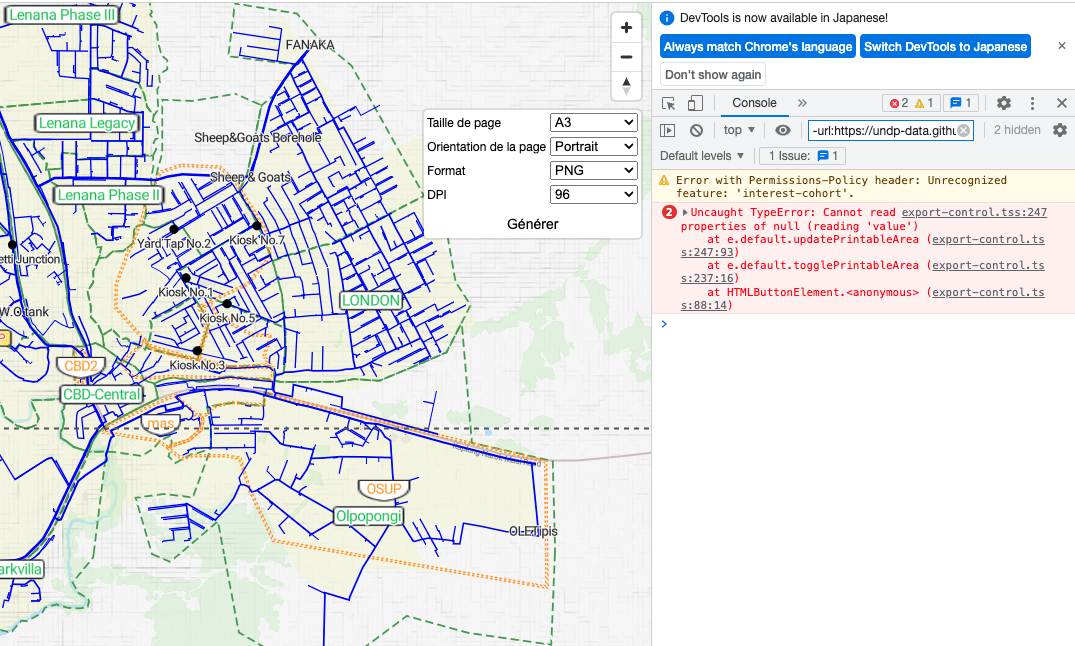The width and height of the screenshot is (1075, 646).
Task: Select the Console tab
Action: click(x=754, y=103)
